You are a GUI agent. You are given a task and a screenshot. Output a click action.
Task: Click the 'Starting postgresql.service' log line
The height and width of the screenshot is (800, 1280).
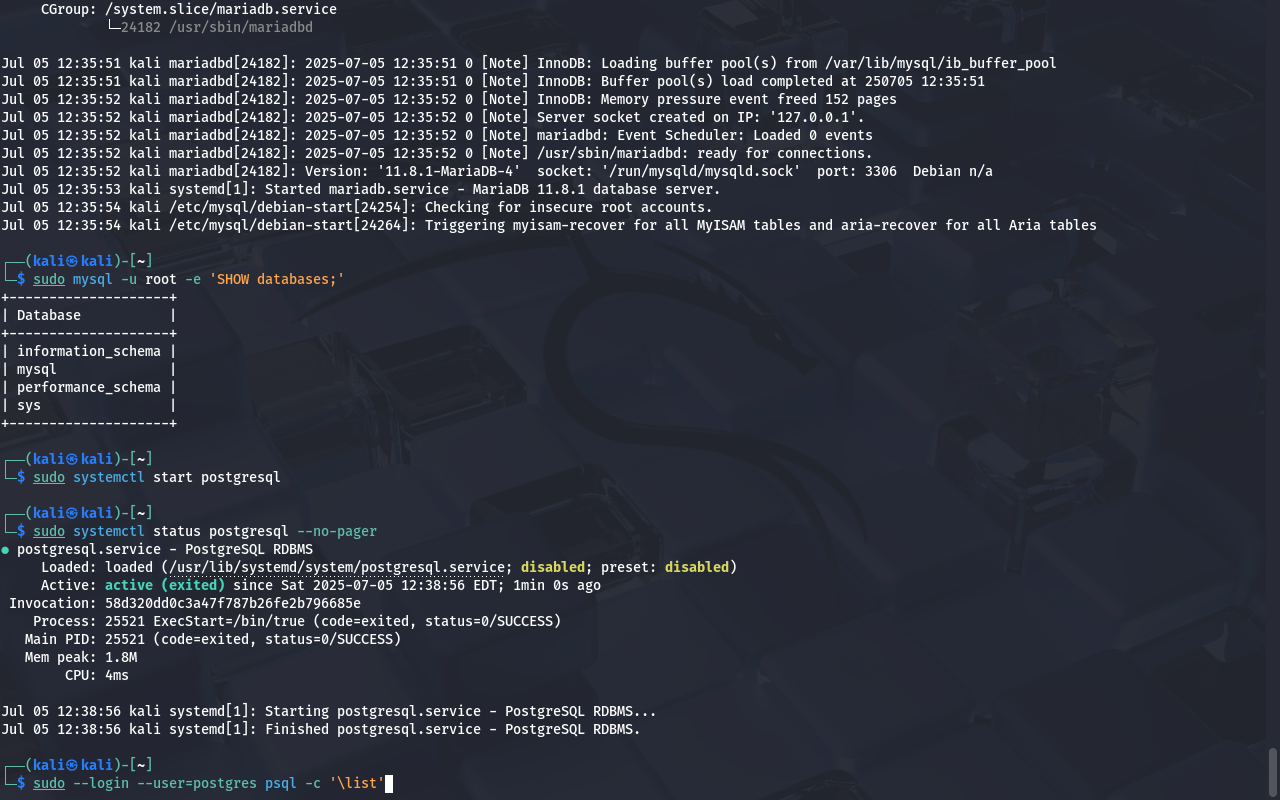329,711
